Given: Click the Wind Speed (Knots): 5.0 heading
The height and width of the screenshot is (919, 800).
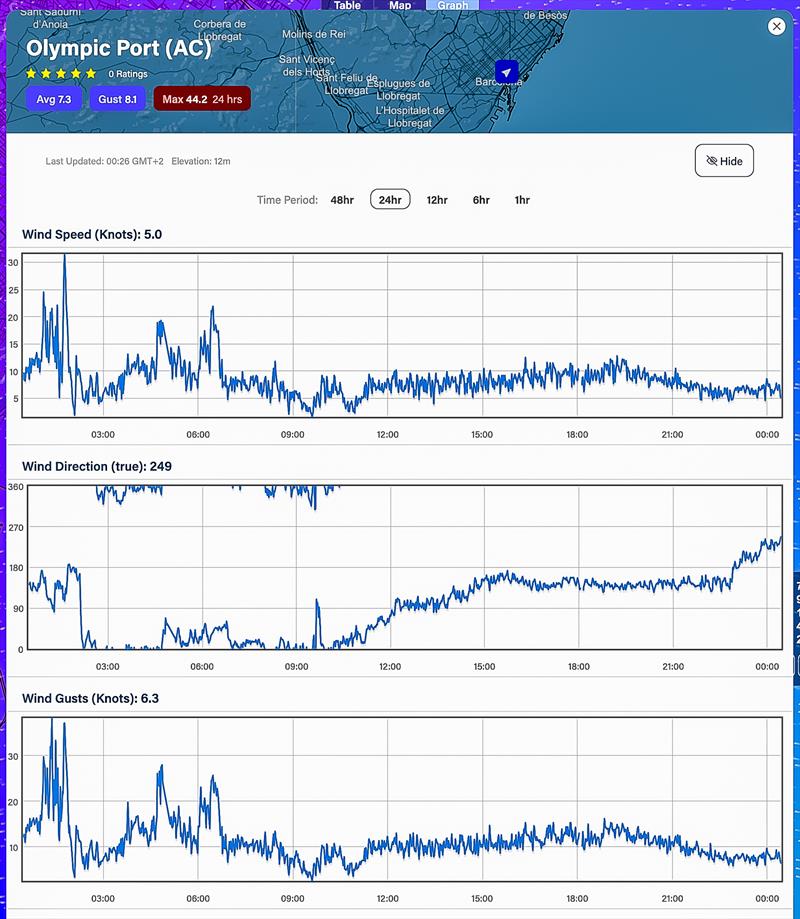Looking at the screenshot, I should [x=92, y=234].
